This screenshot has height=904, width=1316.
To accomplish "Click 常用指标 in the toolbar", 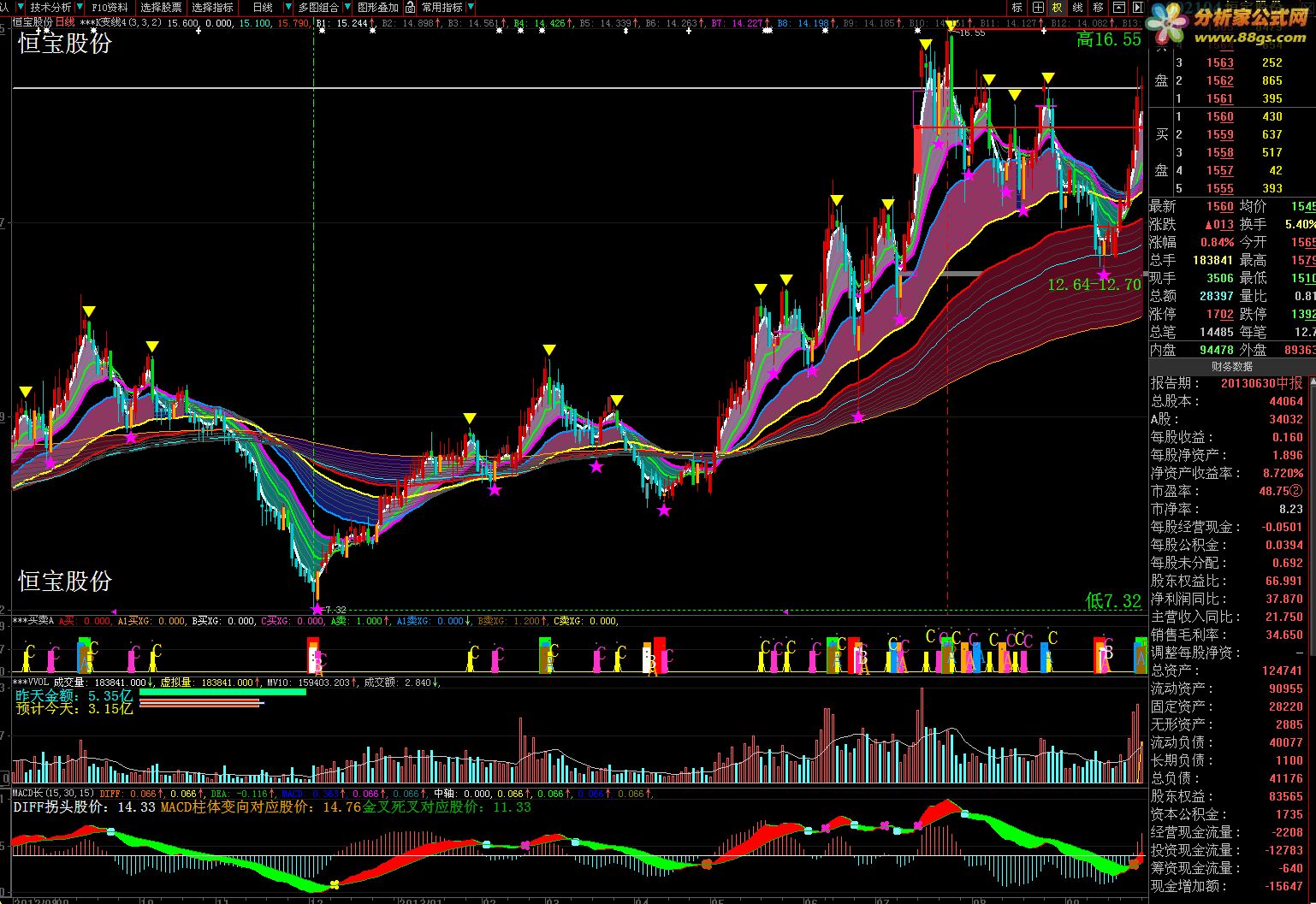I will click(x=442, y=7).
